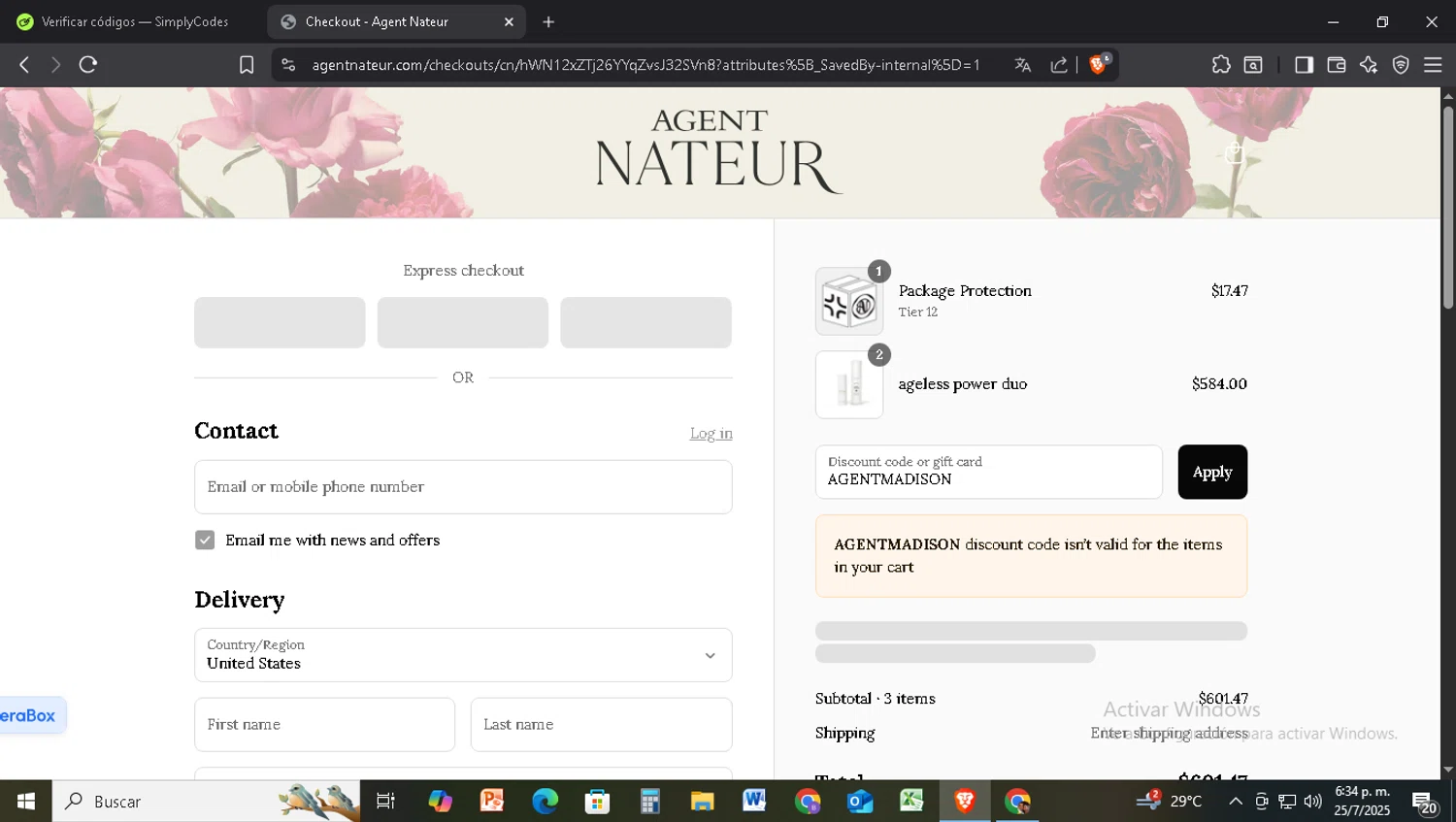Screen dimensions: 1456x822
Task: Open browser main menu
Action: [1433, 65]
